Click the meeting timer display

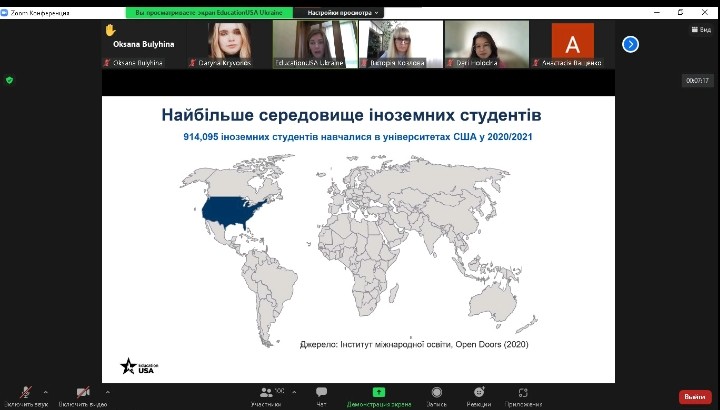point(697,81)
